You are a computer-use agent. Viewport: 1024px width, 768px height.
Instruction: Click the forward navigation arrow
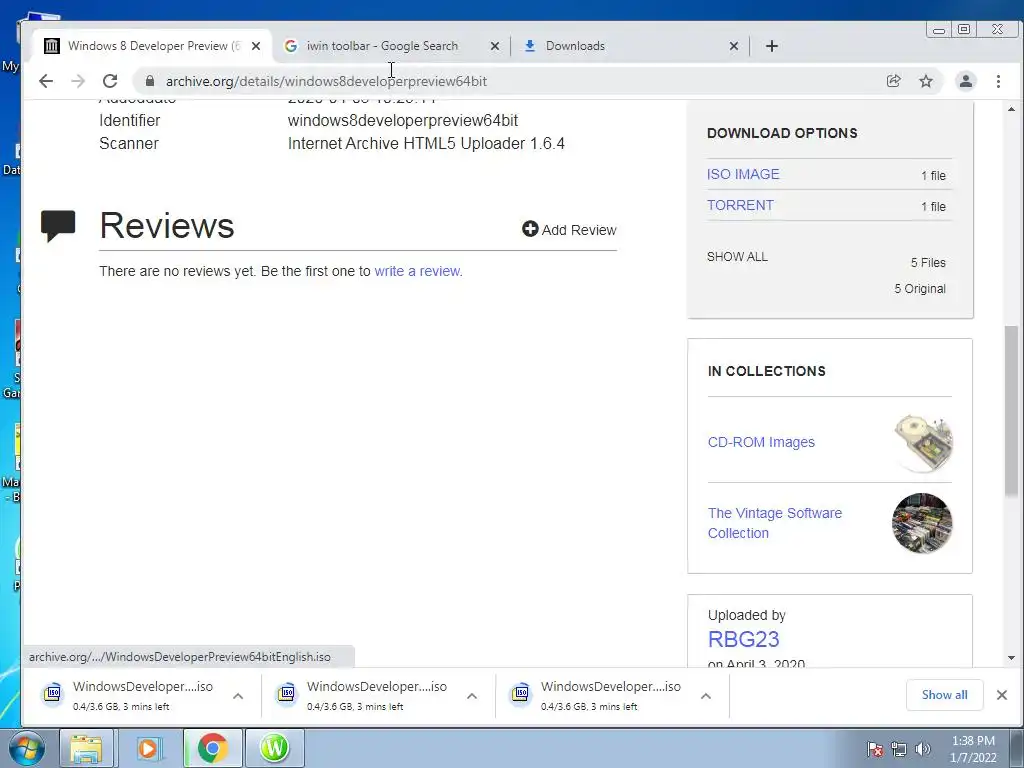(x=78, y=81)
